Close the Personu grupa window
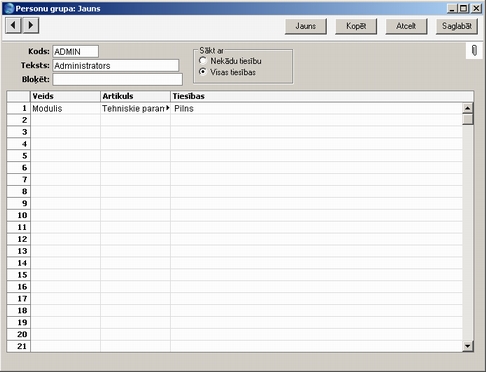 click(477, 8)
